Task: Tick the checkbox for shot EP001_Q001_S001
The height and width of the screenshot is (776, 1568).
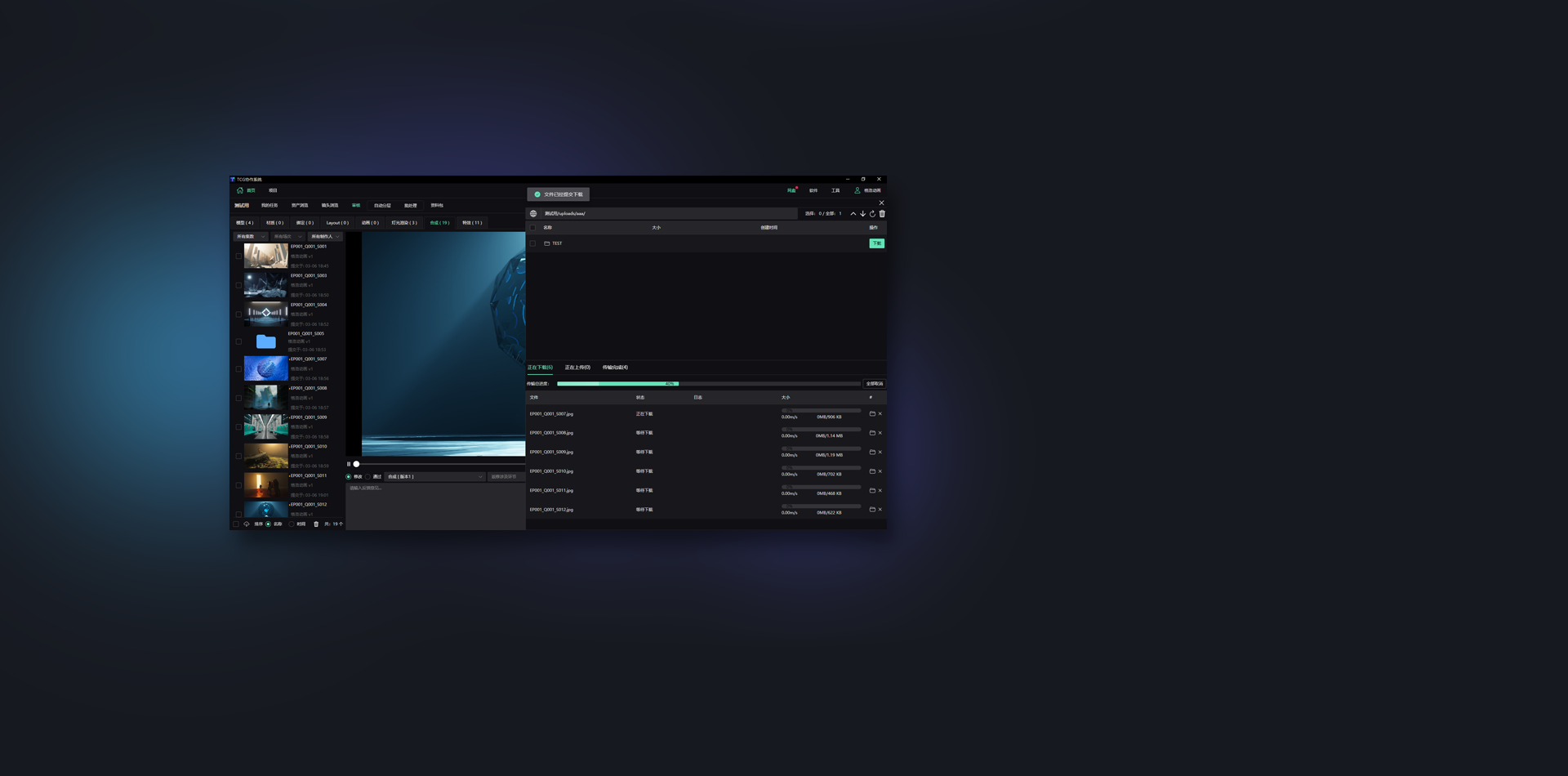Action: click(x=238, y=256)
